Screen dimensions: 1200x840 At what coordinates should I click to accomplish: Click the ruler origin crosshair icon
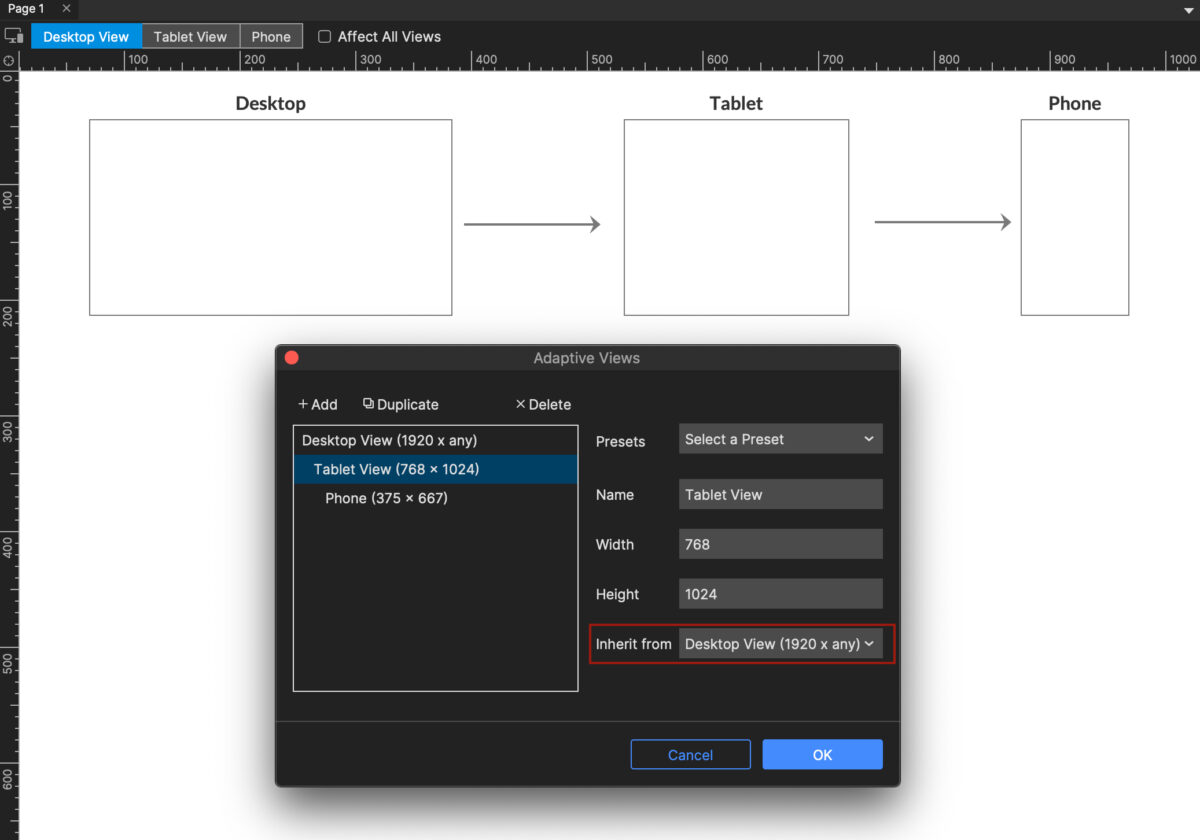pos(9,61)
